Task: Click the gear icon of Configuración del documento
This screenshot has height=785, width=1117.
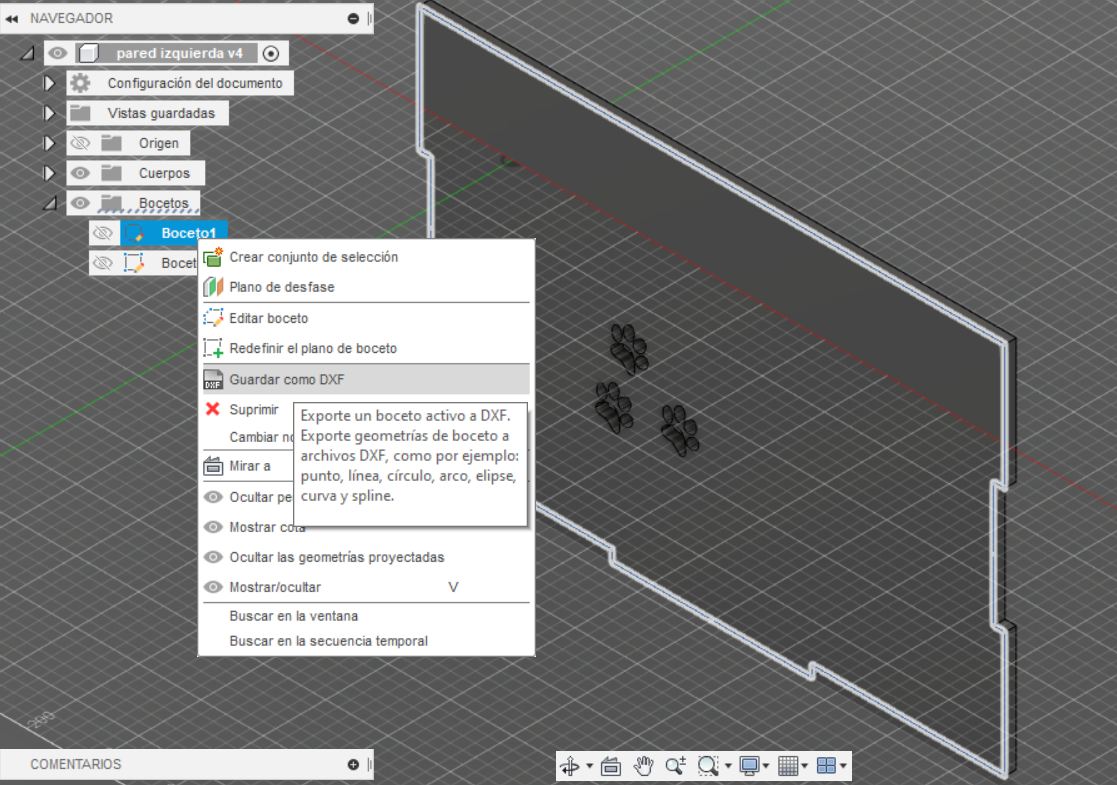Action: click(x=80, y=83)
